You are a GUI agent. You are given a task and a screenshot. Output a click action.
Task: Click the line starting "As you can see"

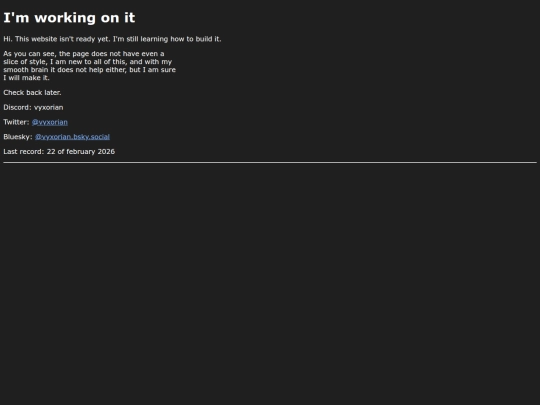click(x=84, y=54)
